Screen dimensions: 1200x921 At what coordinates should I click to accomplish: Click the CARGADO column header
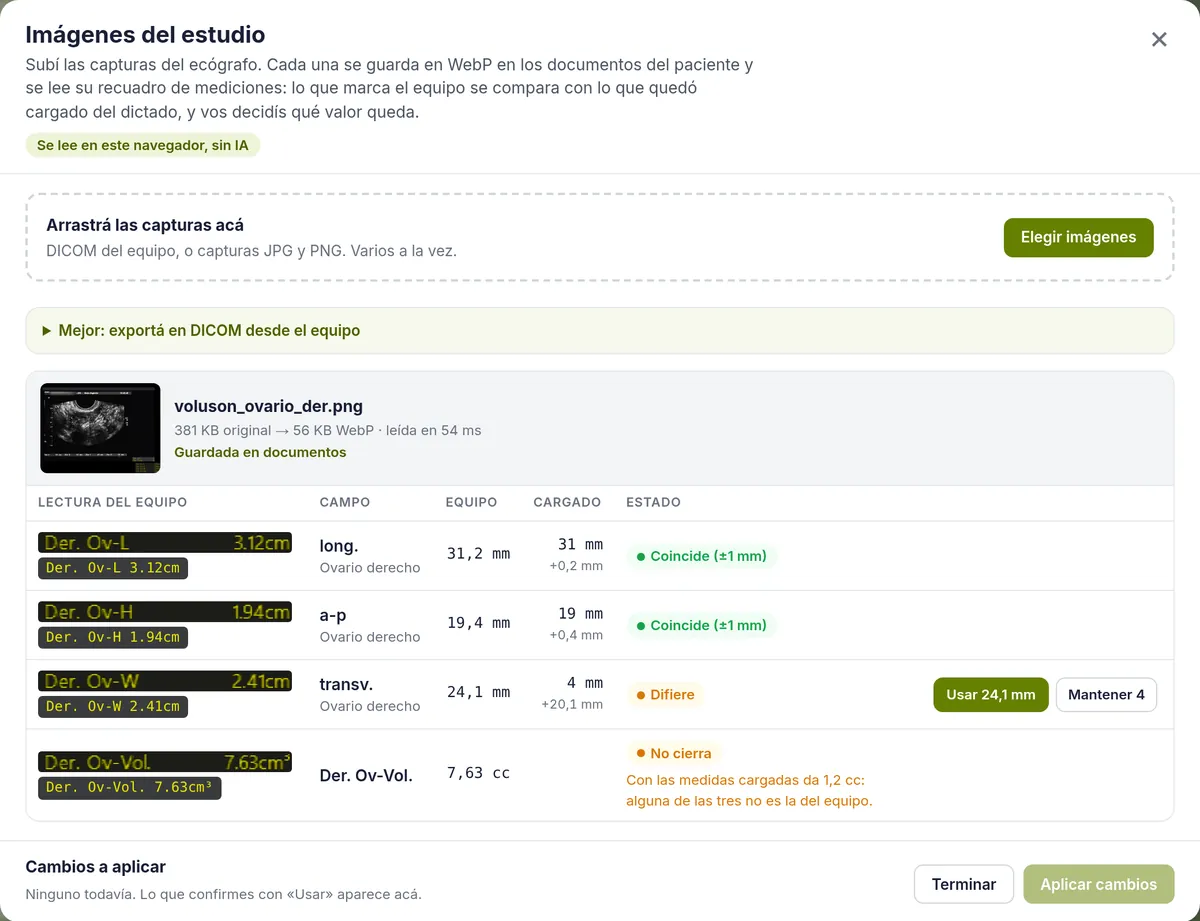(x=567, y=502)
